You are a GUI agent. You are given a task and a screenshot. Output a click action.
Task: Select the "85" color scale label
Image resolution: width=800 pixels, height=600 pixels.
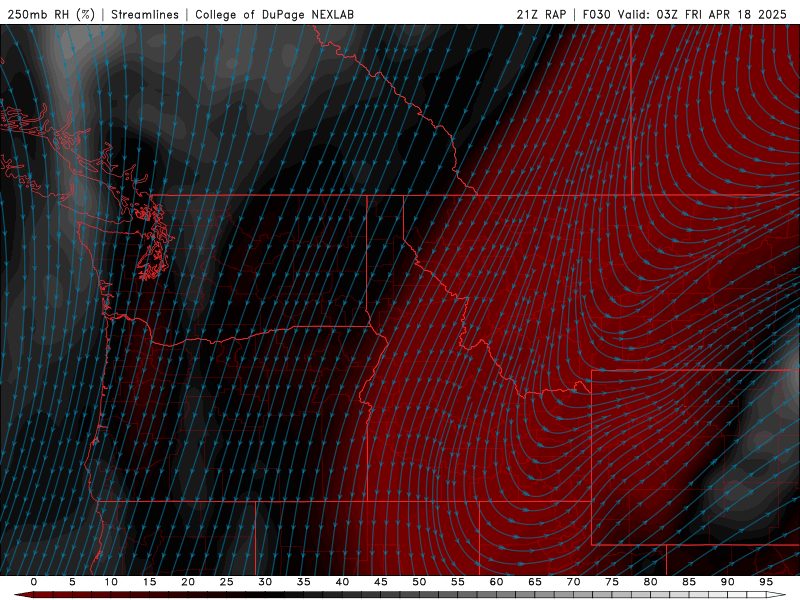click(x=689, y=582)
